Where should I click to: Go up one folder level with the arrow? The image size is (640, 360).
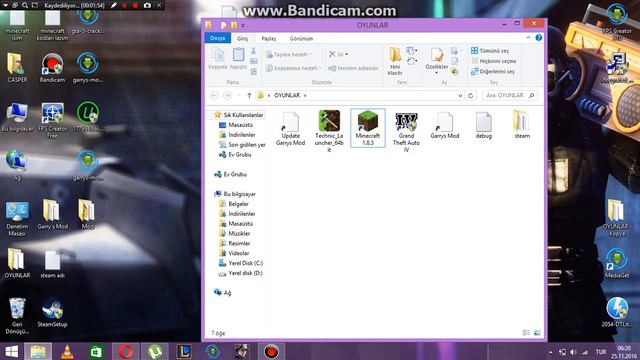pos(249,95)
